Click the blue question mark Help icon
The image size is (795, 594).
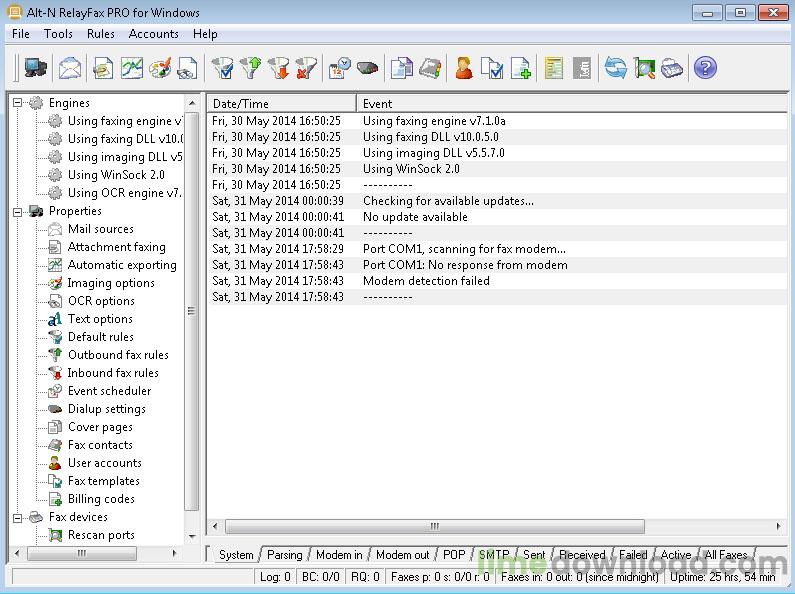coord(705,68)
